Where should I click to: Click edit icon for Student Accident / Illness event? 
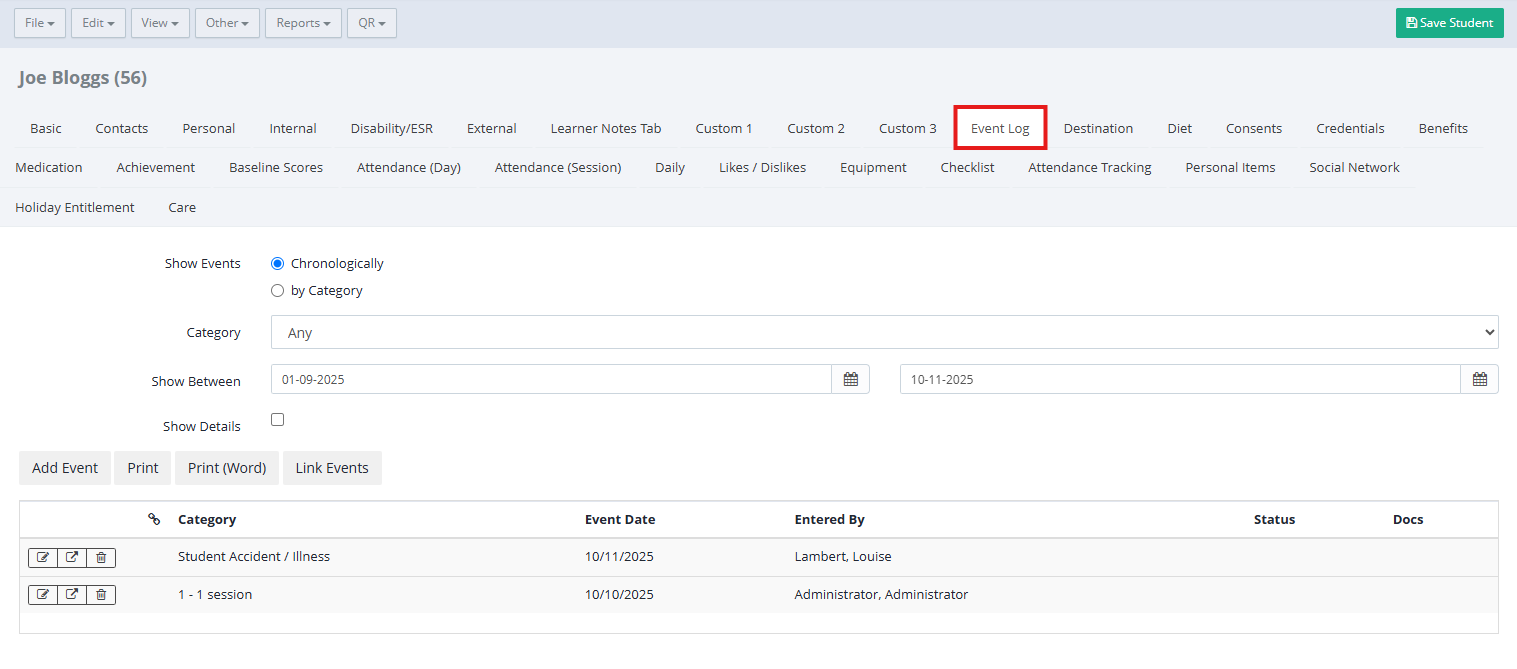coord(42,557)
